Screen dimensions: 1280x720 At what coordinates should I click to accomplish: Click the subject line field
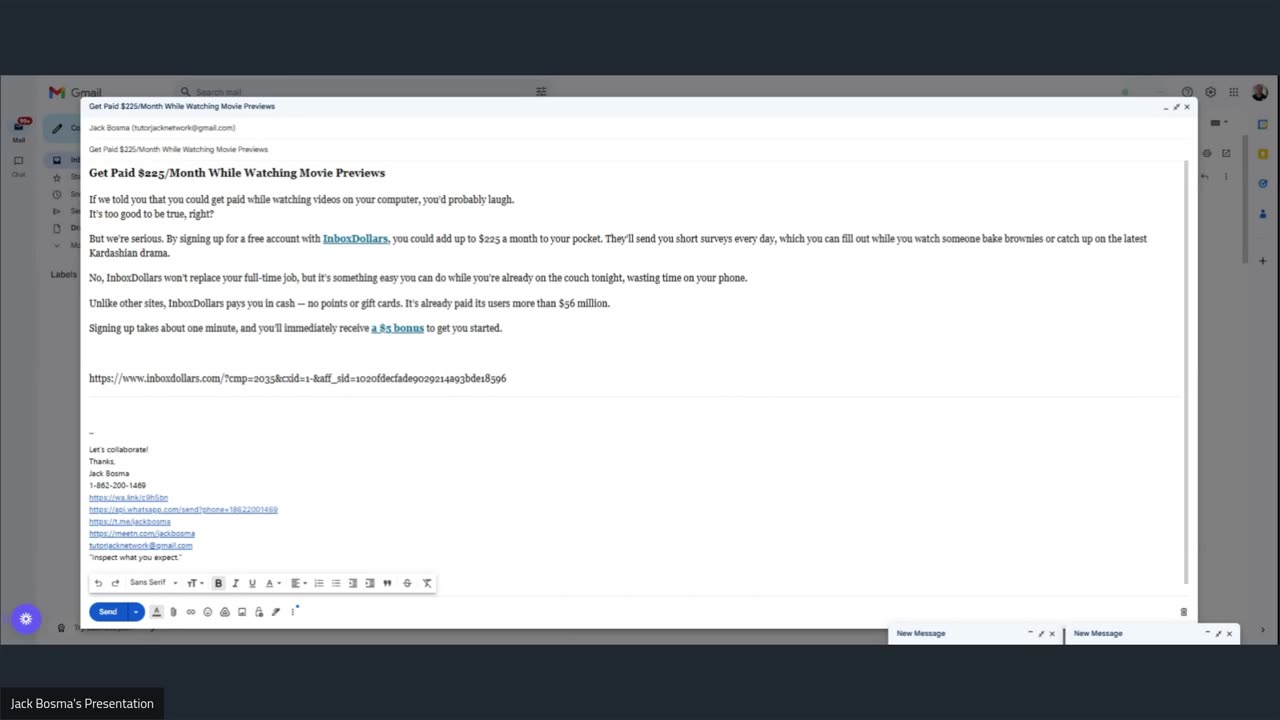[634, 149]
